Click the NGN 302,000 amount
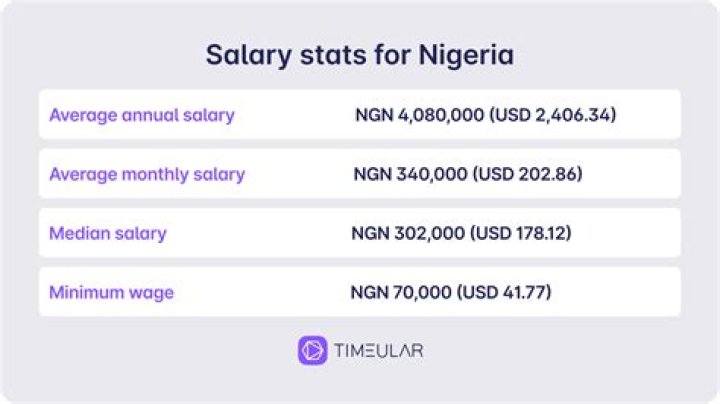Screen dimensions: 720x404 [407, 234]
